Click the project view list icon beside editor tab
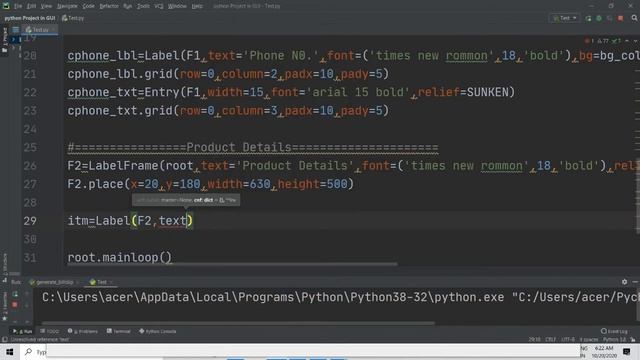The width and height of the screenshot is (640, 360). (x=16, y=30)
